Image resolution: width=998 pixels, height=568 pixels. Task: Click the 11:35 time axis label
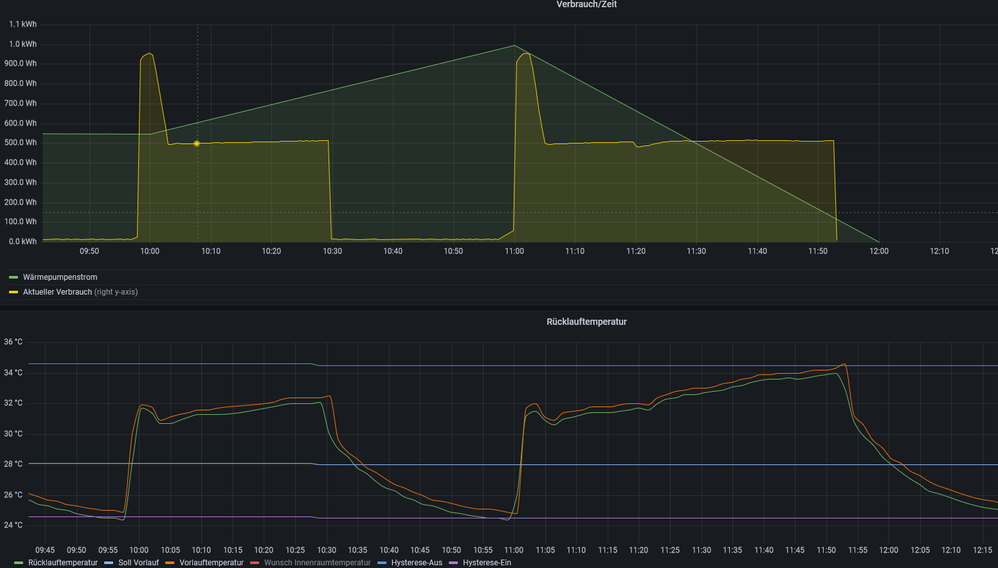point(733,550)
